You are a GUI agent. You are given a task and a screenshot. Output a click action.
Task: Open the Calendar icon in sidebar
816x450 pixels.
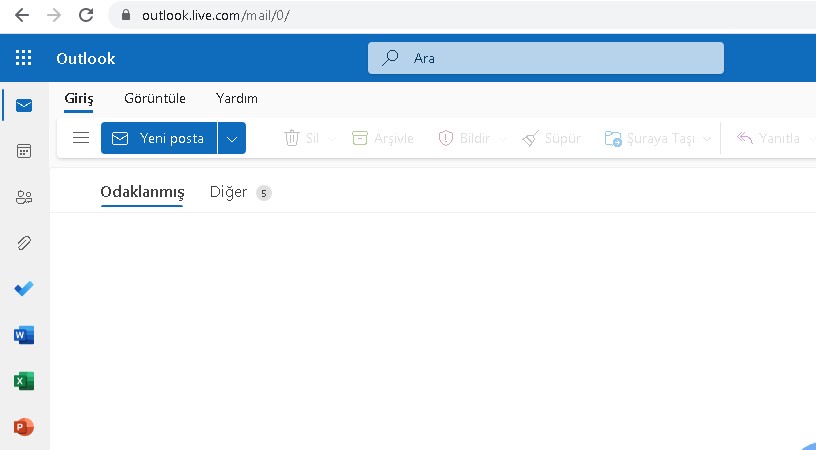coord(24,151)
